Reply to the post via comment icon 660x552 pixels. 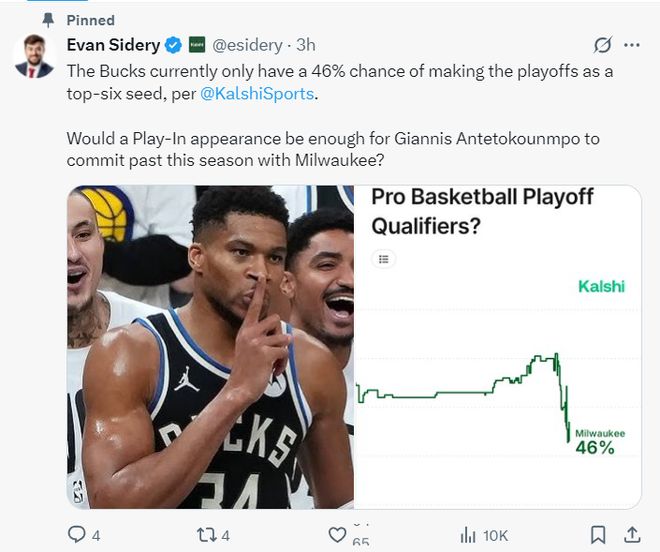[x=77, y=535]
